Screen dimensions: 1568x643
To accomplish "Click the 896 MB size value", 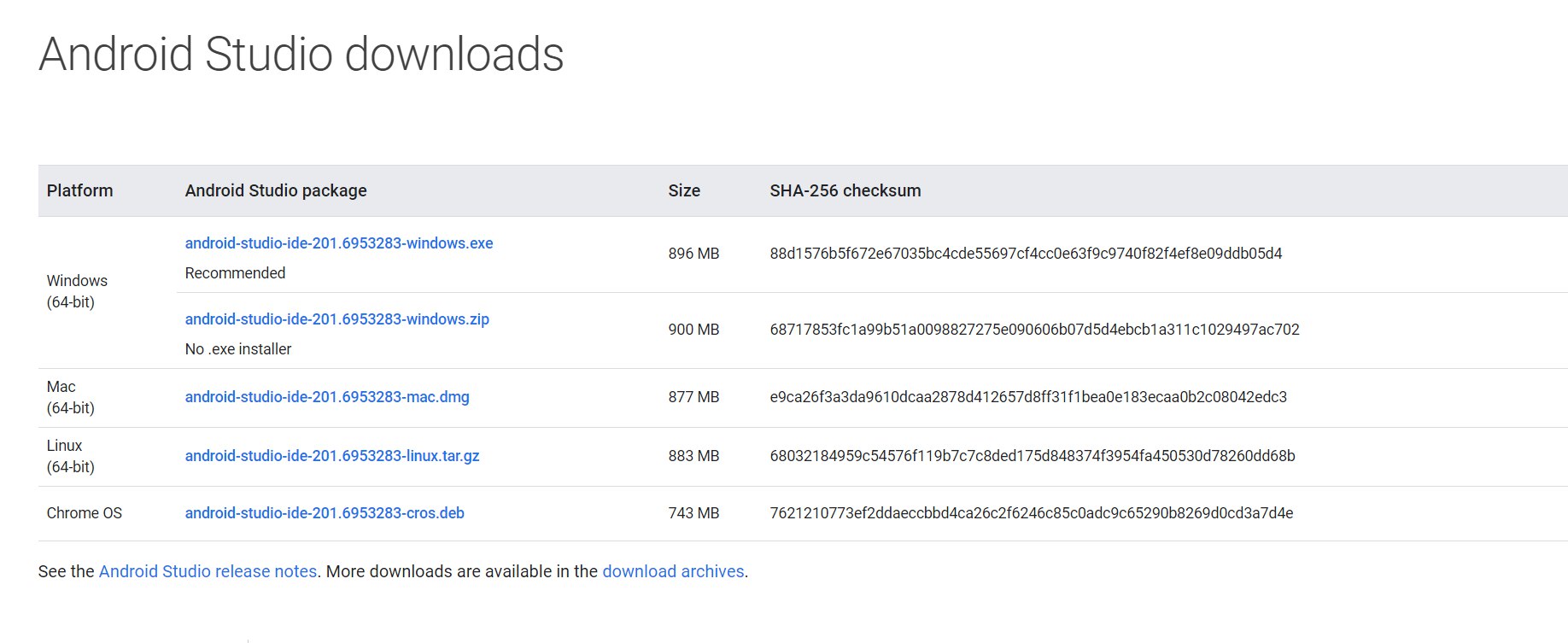I will click(x=694, y=254).
